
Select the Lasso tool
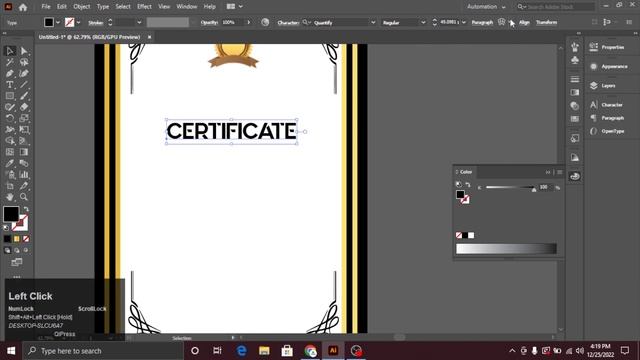click(24, 62)
